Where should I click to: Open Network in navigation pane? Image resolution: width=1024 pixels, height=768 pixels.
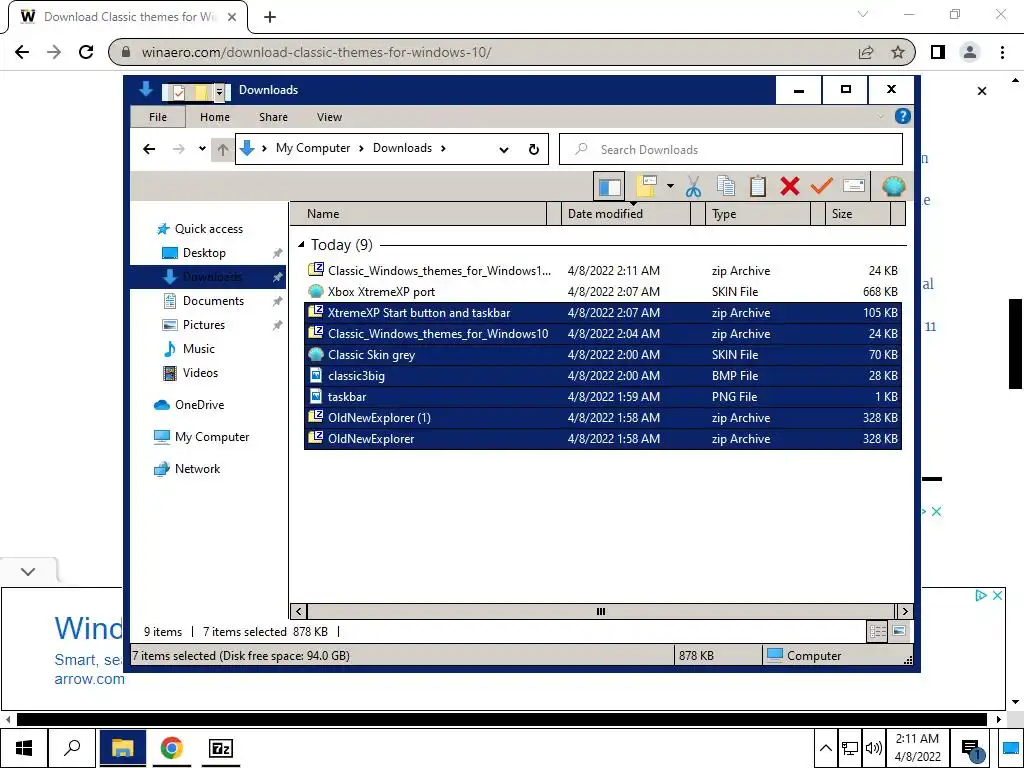pos(197,469)
